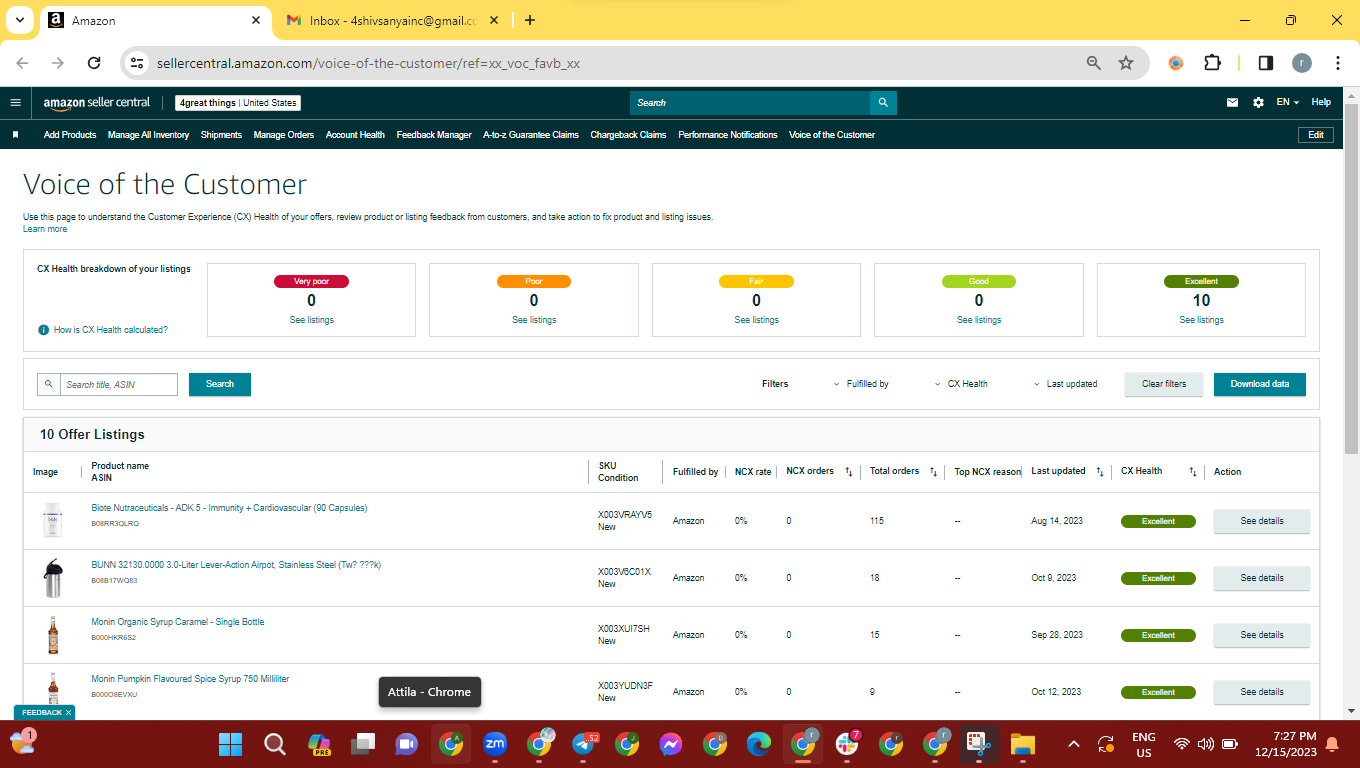Reload the page in the browser
The height and width of the screenshot is (768, 1360).
click(x=94, y=63)
